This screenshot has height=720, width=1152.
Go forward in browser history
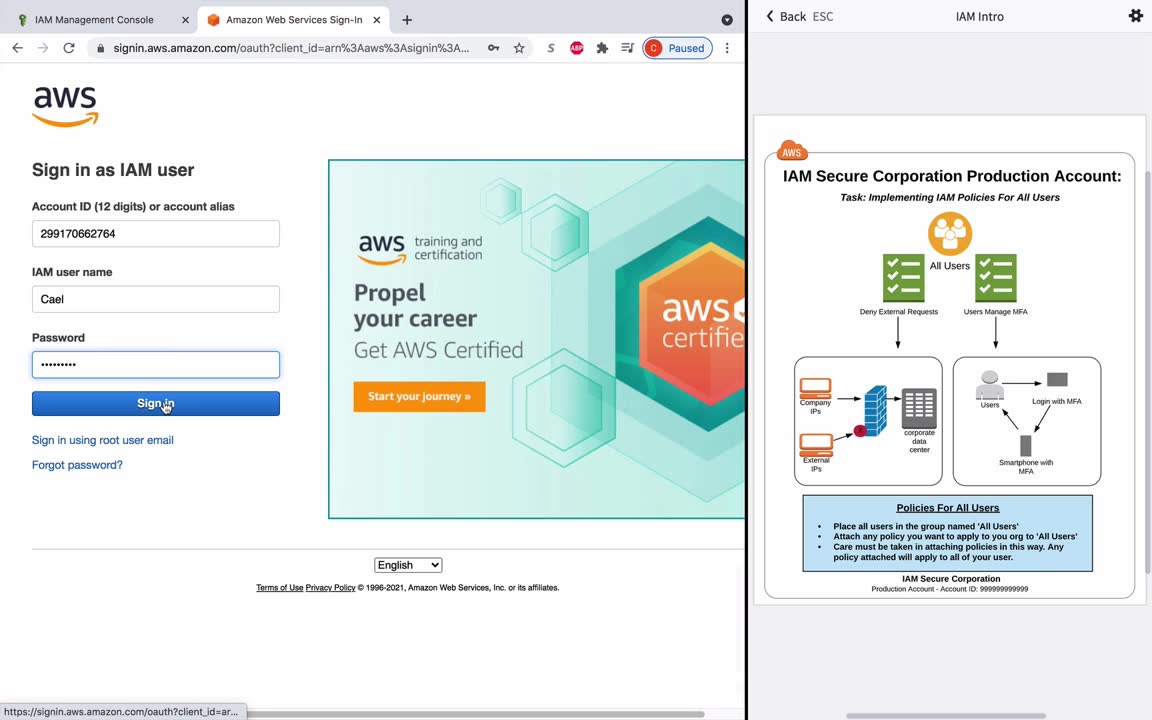coord(43,48)
